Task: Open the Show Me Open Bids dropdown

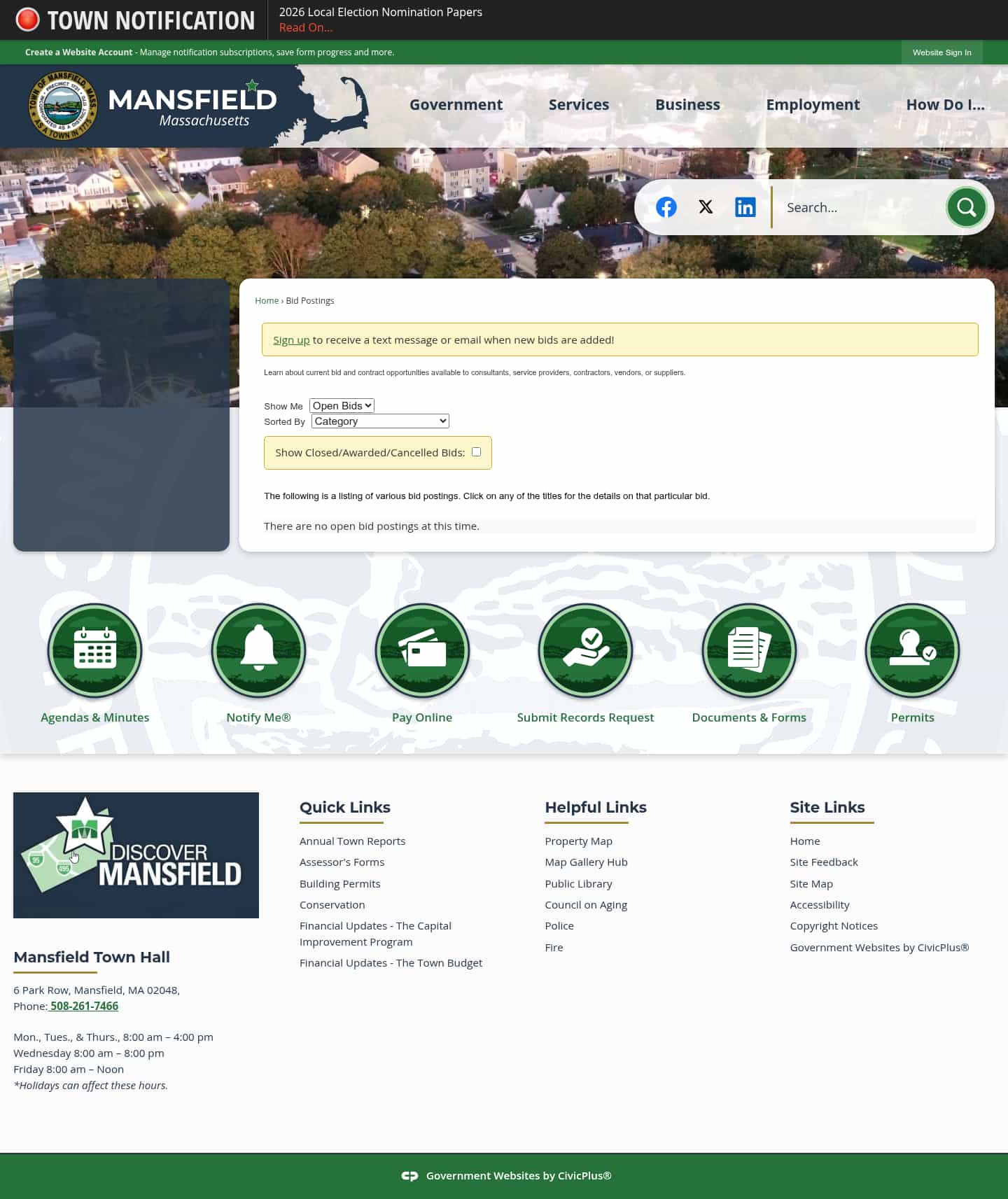Action: tap(342, 406)
